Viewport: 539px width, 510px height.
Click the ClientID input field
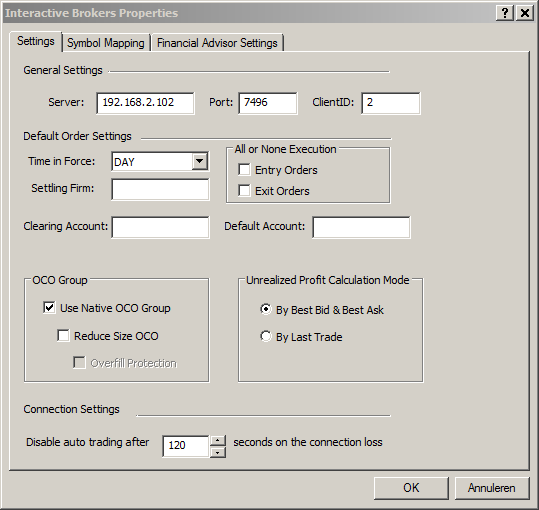pos(390,103)
